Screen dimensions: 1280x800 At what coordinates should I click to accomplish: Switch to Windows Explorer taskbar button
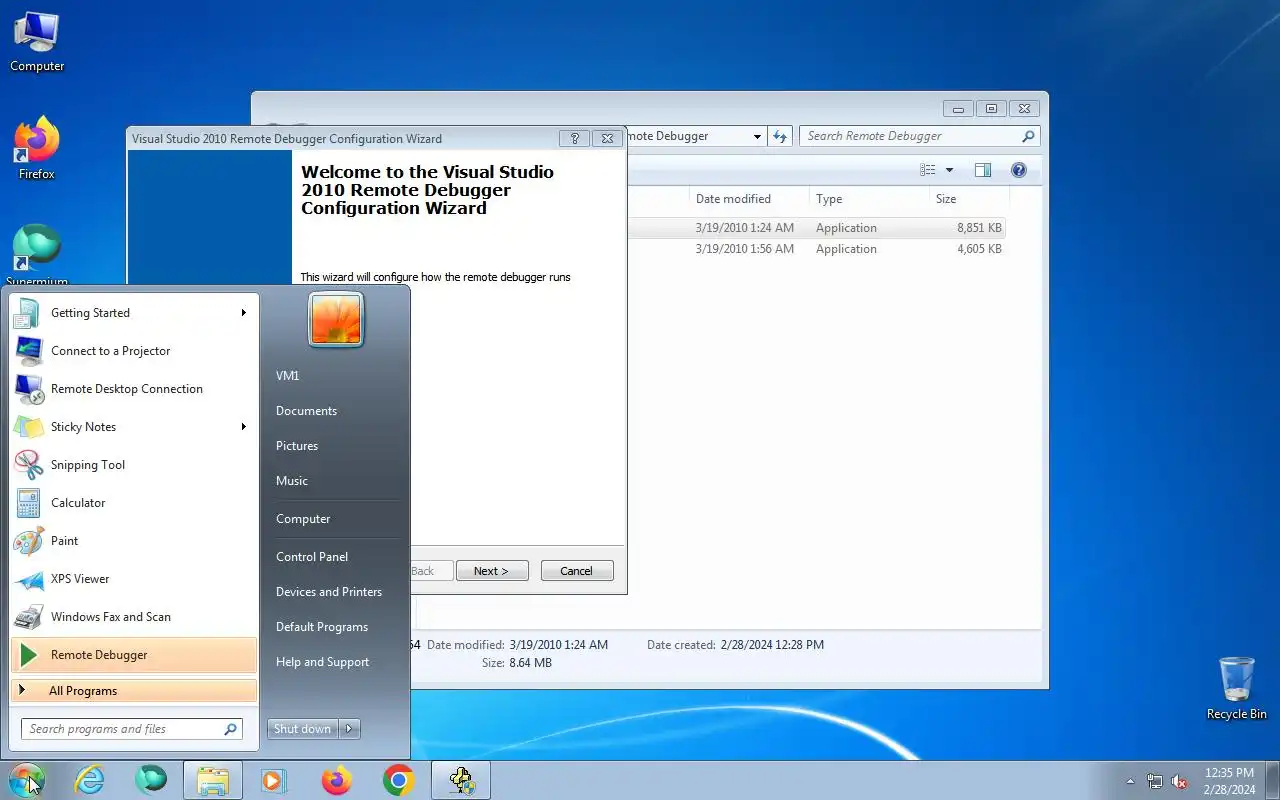click(213, 780)
